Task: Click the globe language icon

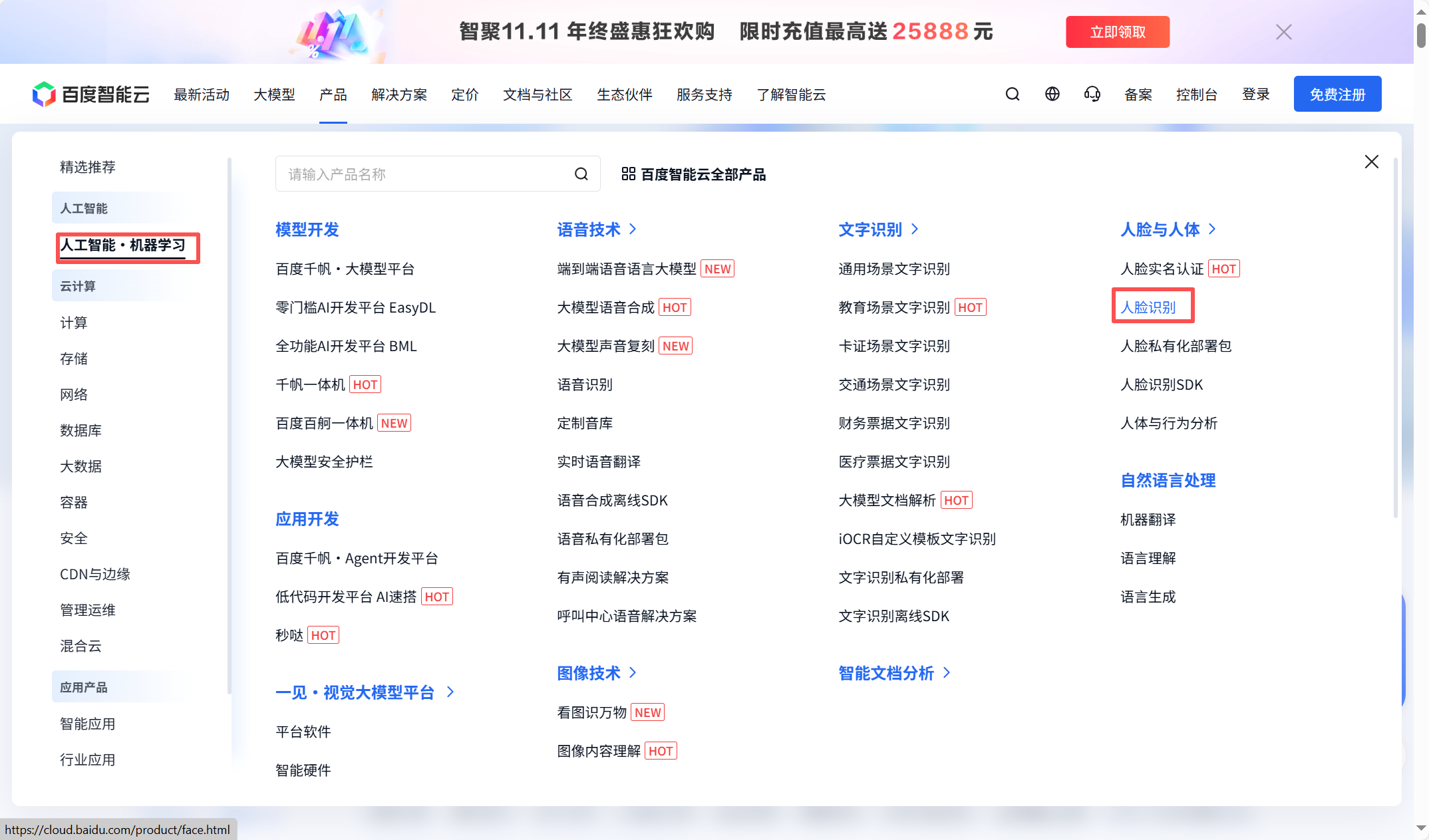Action: point(1052,94)
